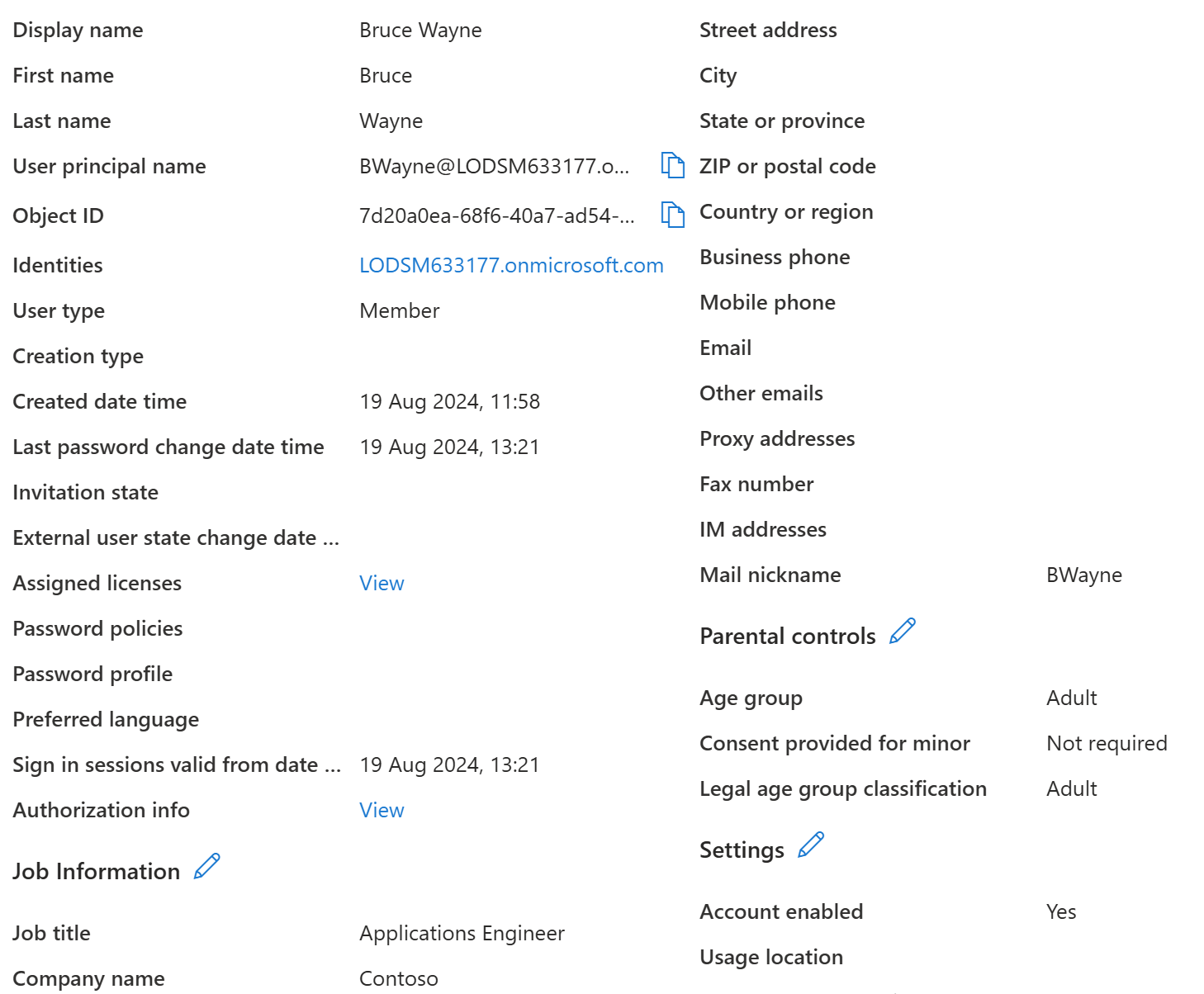1204x994 pixels.
Task: View the Assigned licenses
Action: (382, 583)
